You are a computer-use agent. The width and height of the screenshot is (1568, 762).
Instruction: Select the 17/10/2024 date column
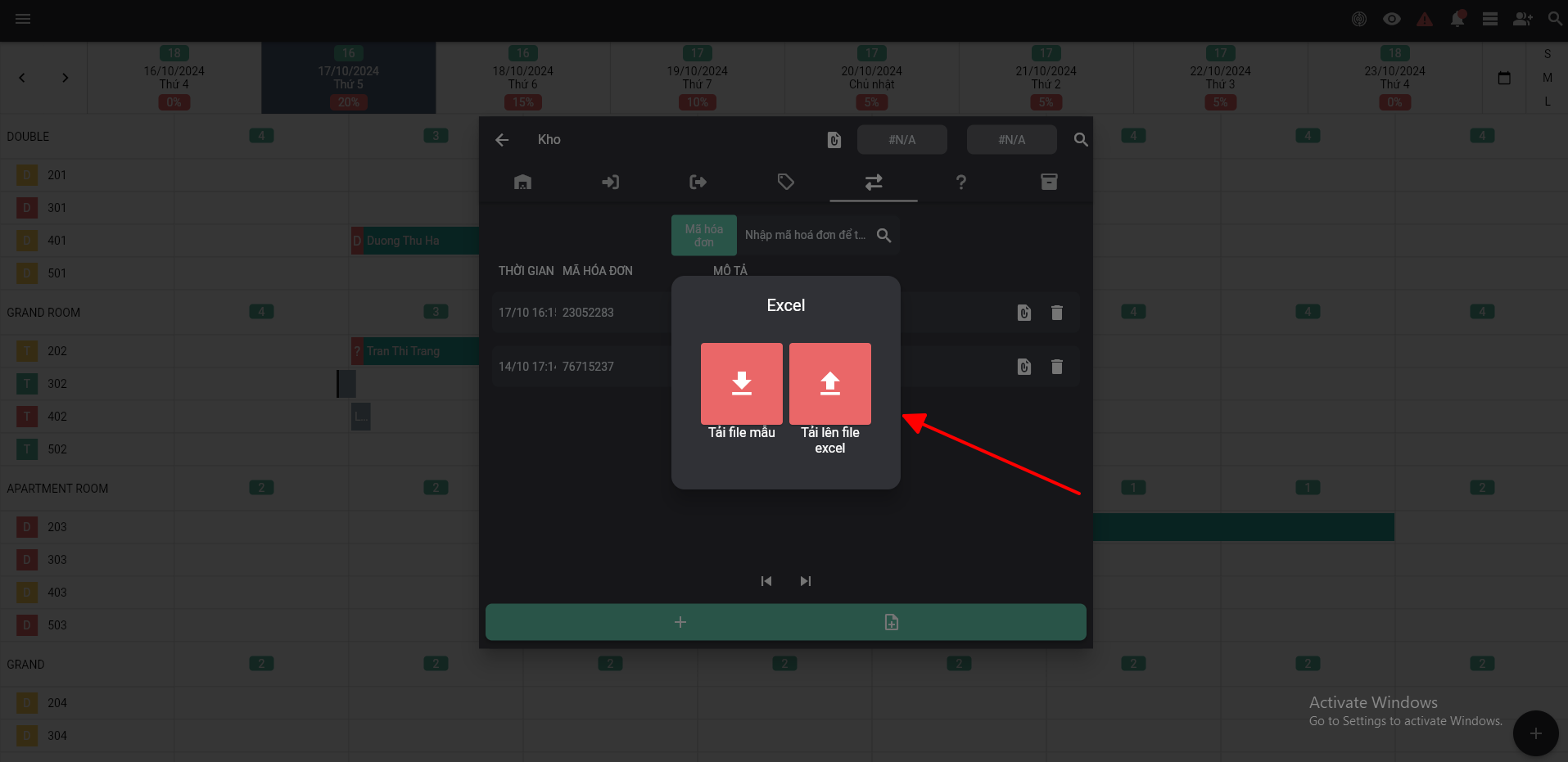tap(349, 78)
